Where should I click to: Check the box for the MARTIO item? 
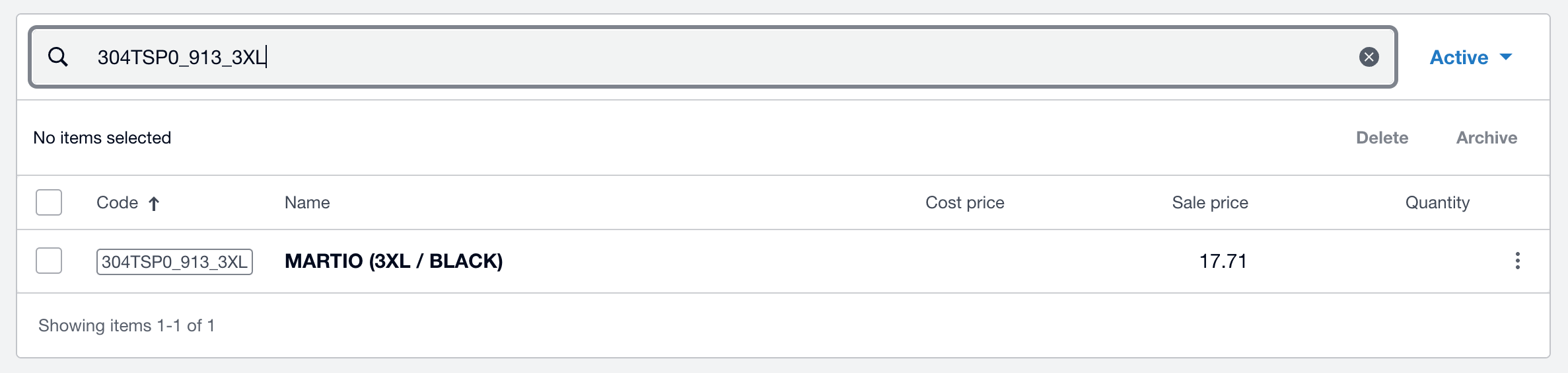49,261
